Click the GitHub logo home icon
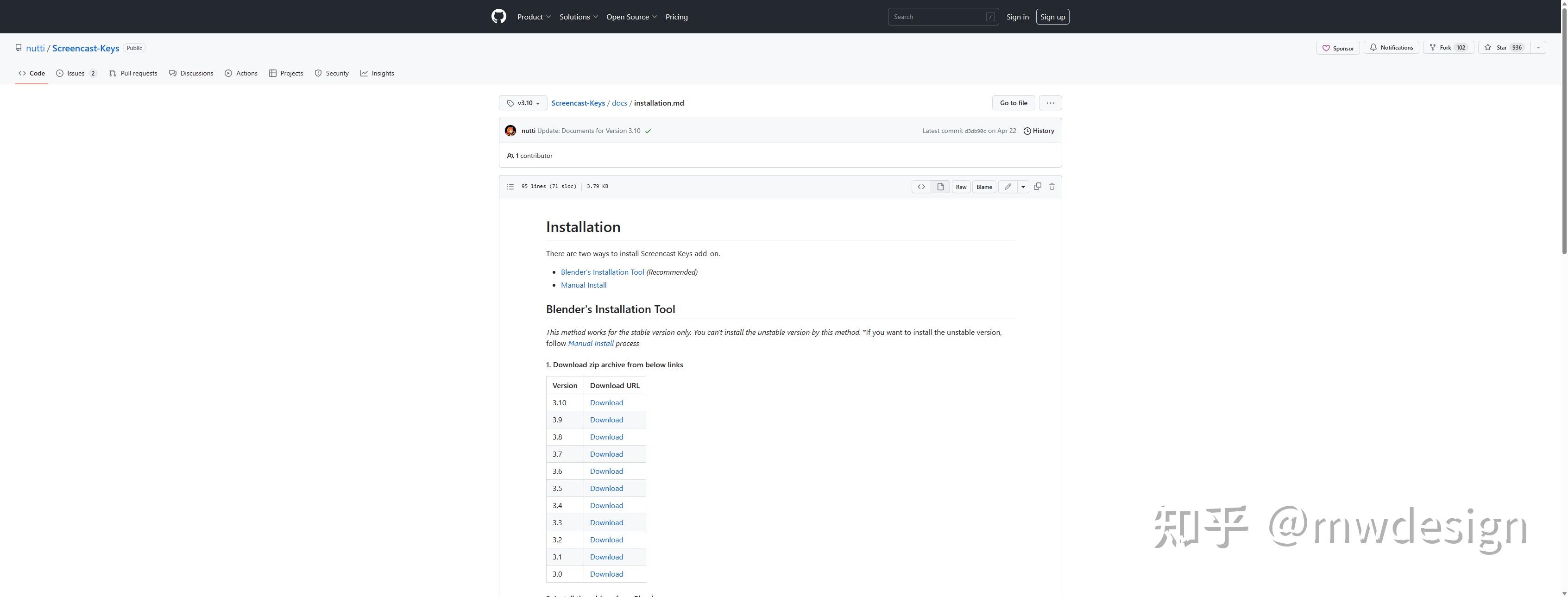Screen dimensions: 1568x597 tap(498, 16)
